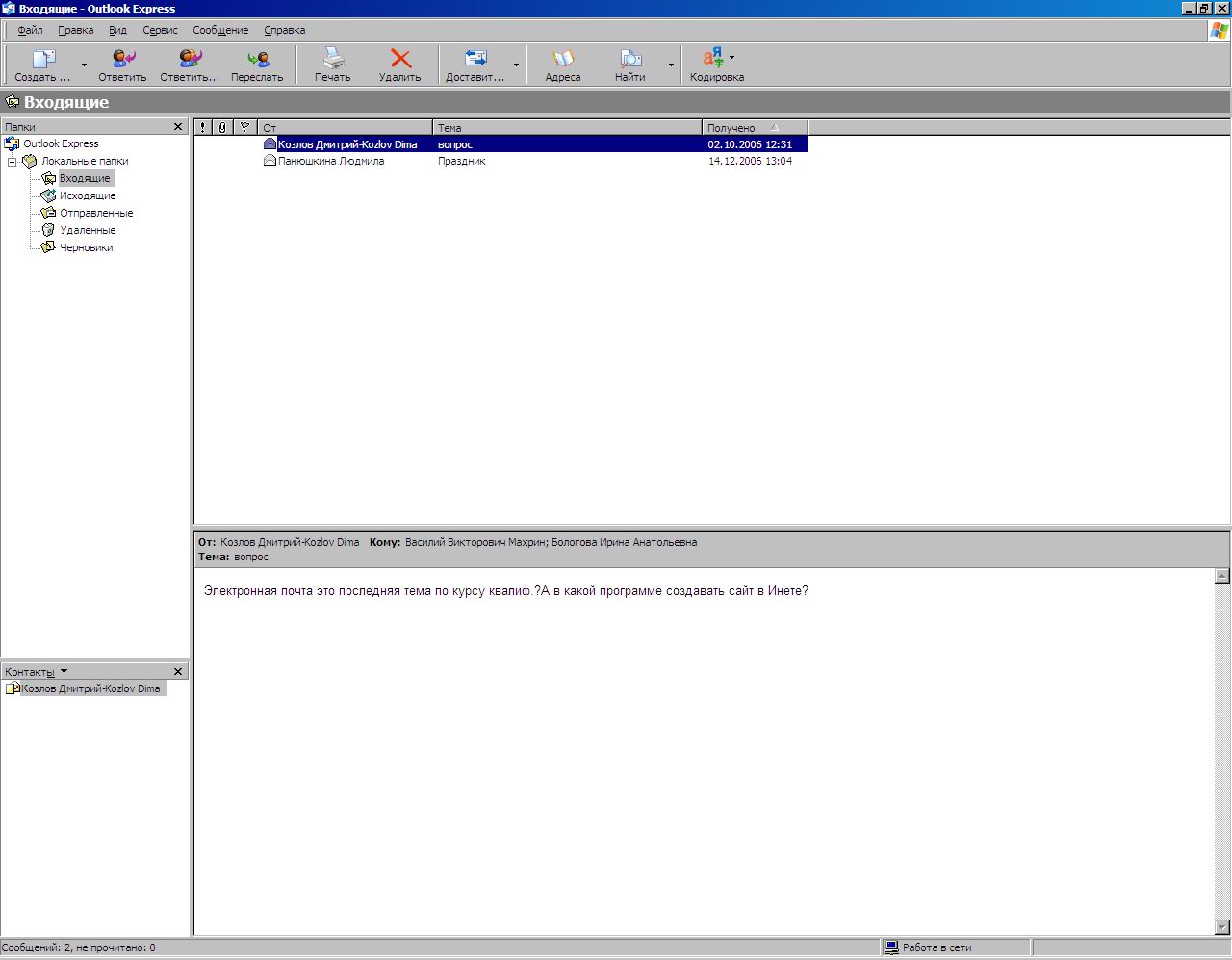Click the envelope icon of Панюшкина message
This screenshot has width=1232, height=960.
[269, 161]
